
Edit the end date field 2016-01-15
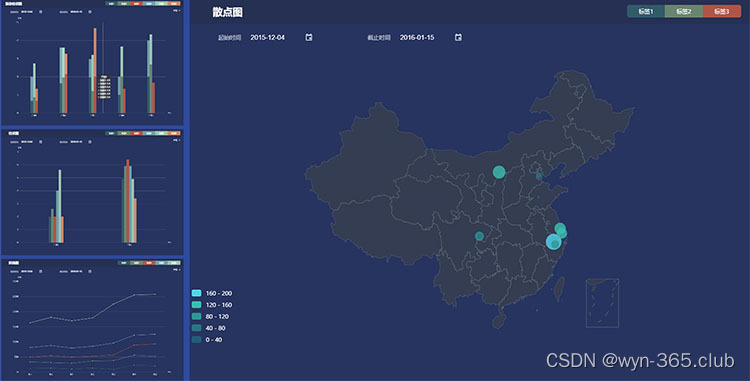coord(417,37)
